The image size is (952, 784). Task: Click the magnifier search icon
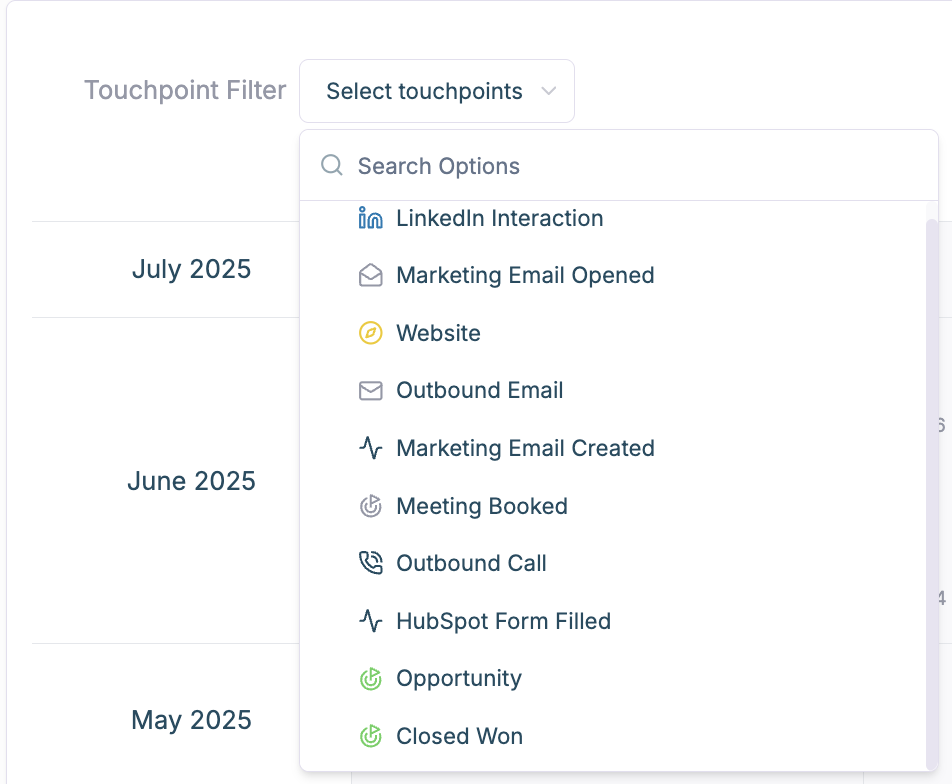click(332, 165)
